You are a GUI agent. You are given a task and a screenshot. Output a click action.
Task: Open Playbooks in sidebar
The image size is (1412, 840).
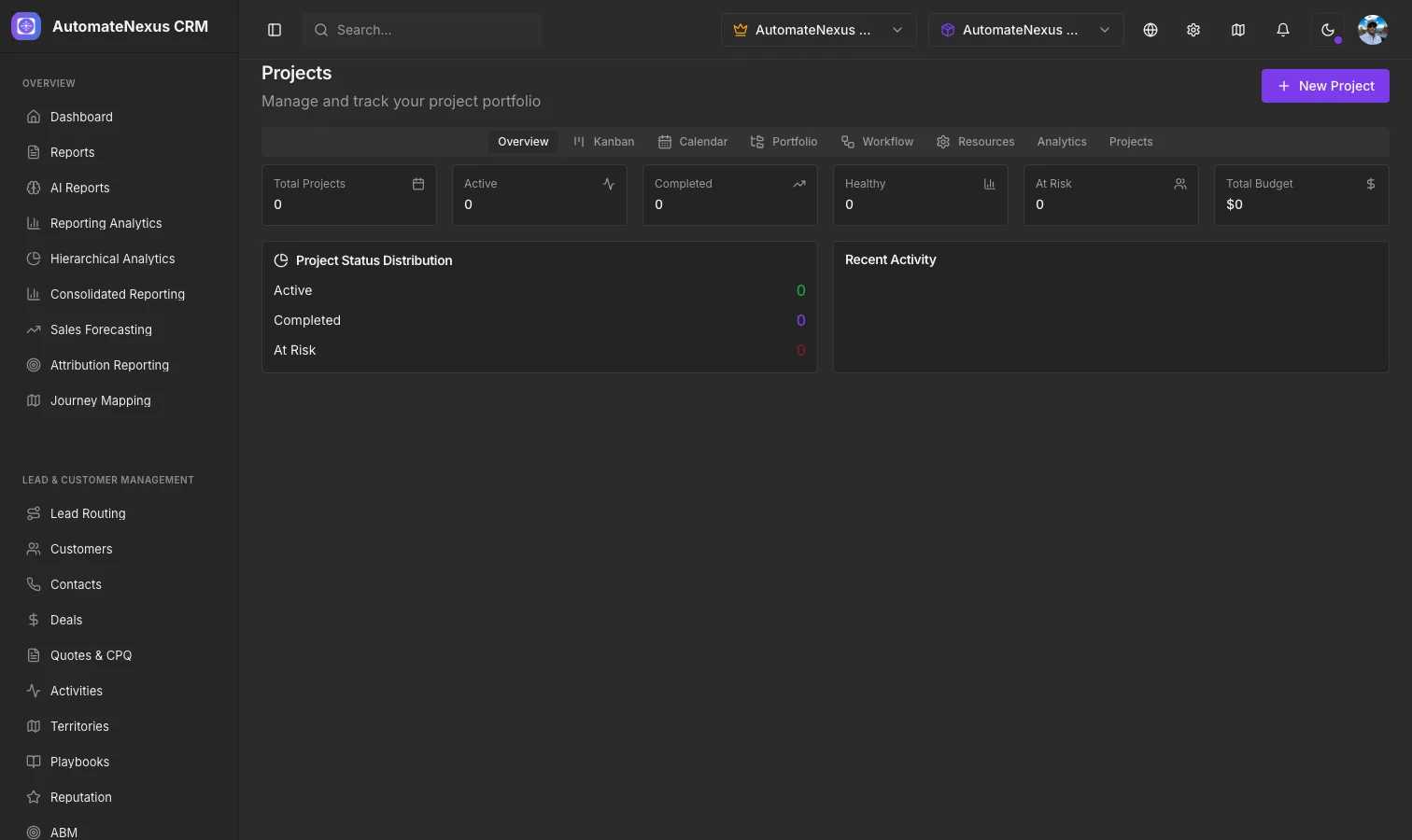120,762
